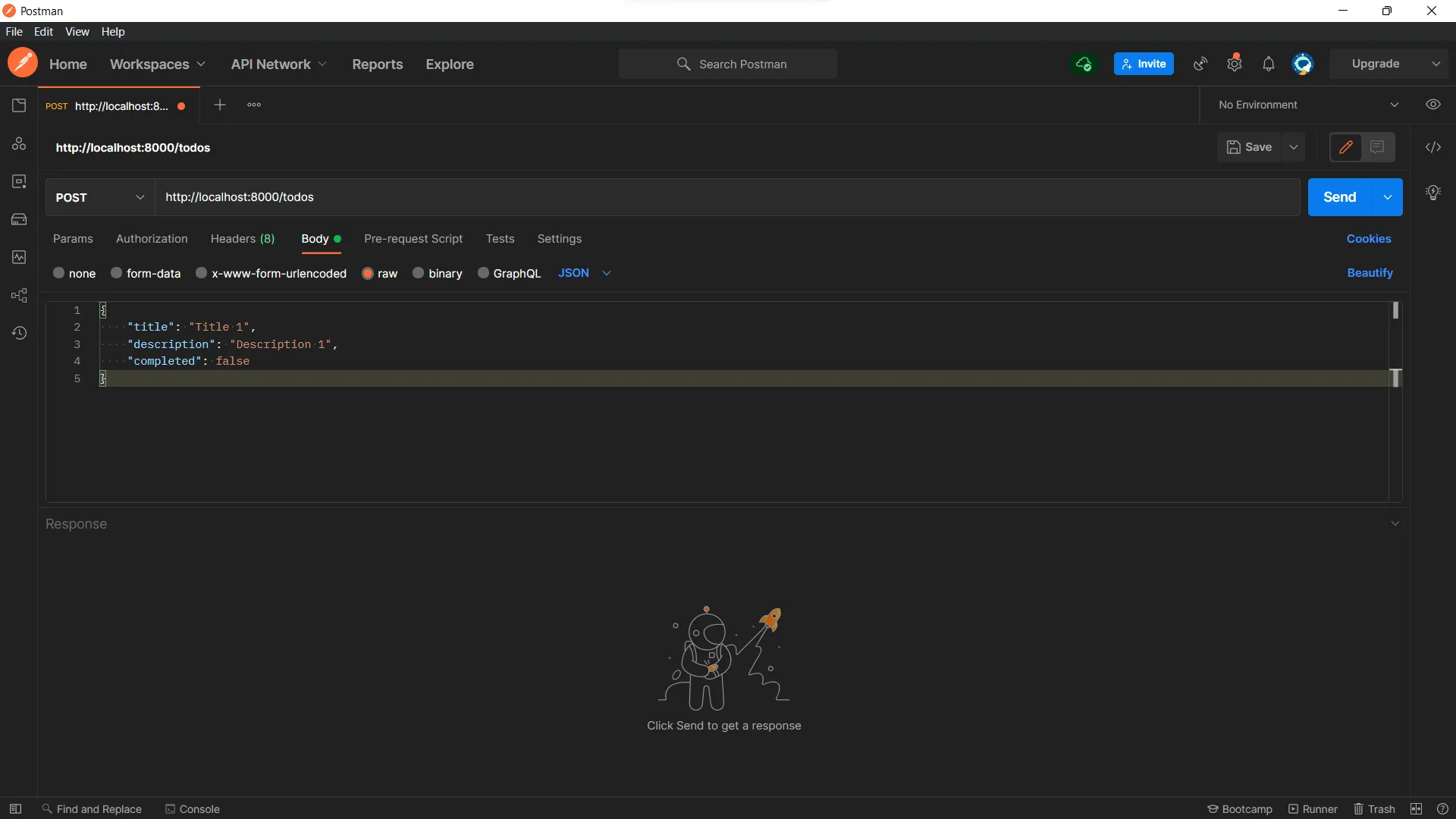Click the body editor vertical scrollbar
This screenshot has width=1456, height=819.
[1395, 401]
